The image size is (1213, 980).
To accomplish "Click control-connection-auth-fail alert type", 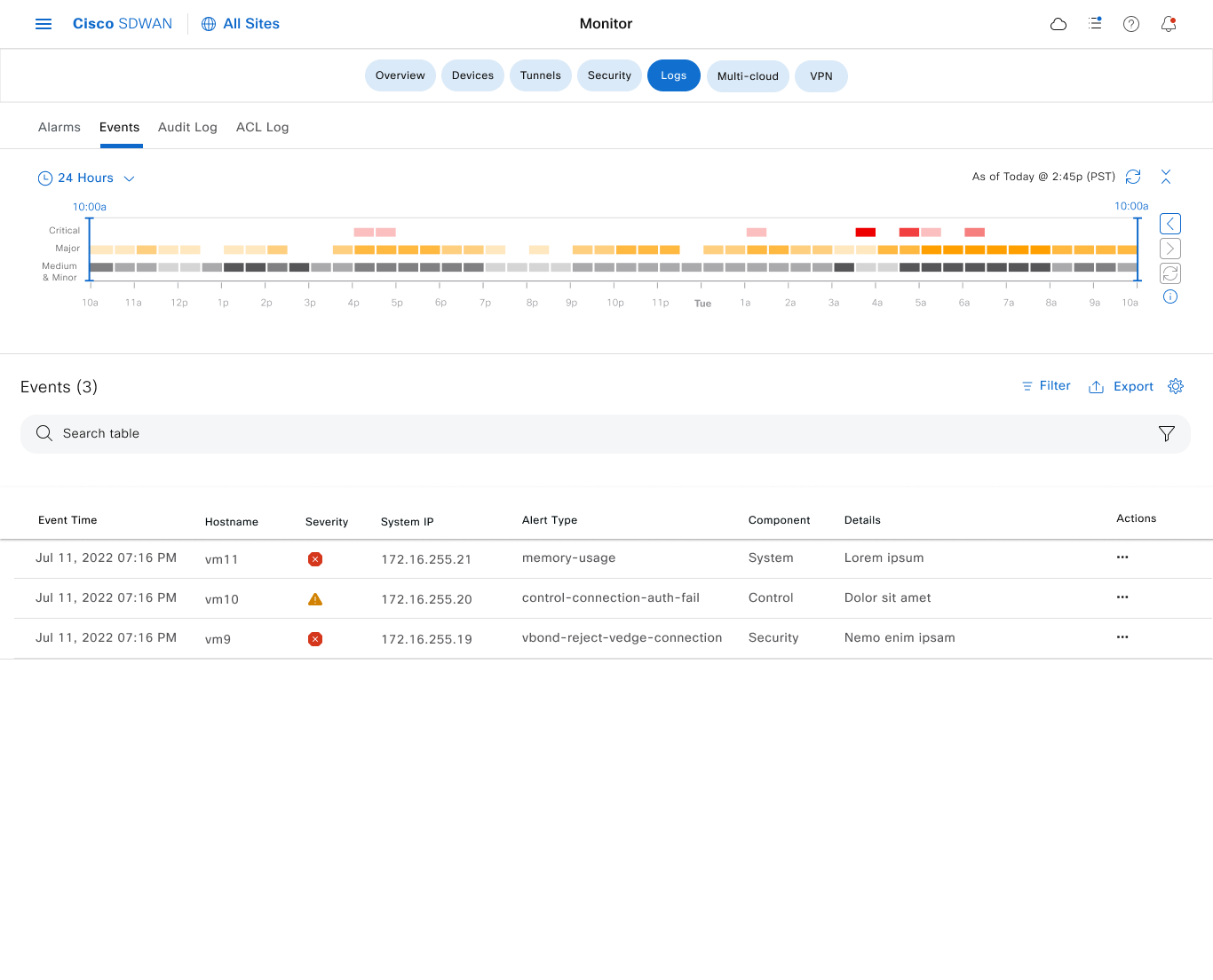I will pyautogui.click(x=611, y=597).
